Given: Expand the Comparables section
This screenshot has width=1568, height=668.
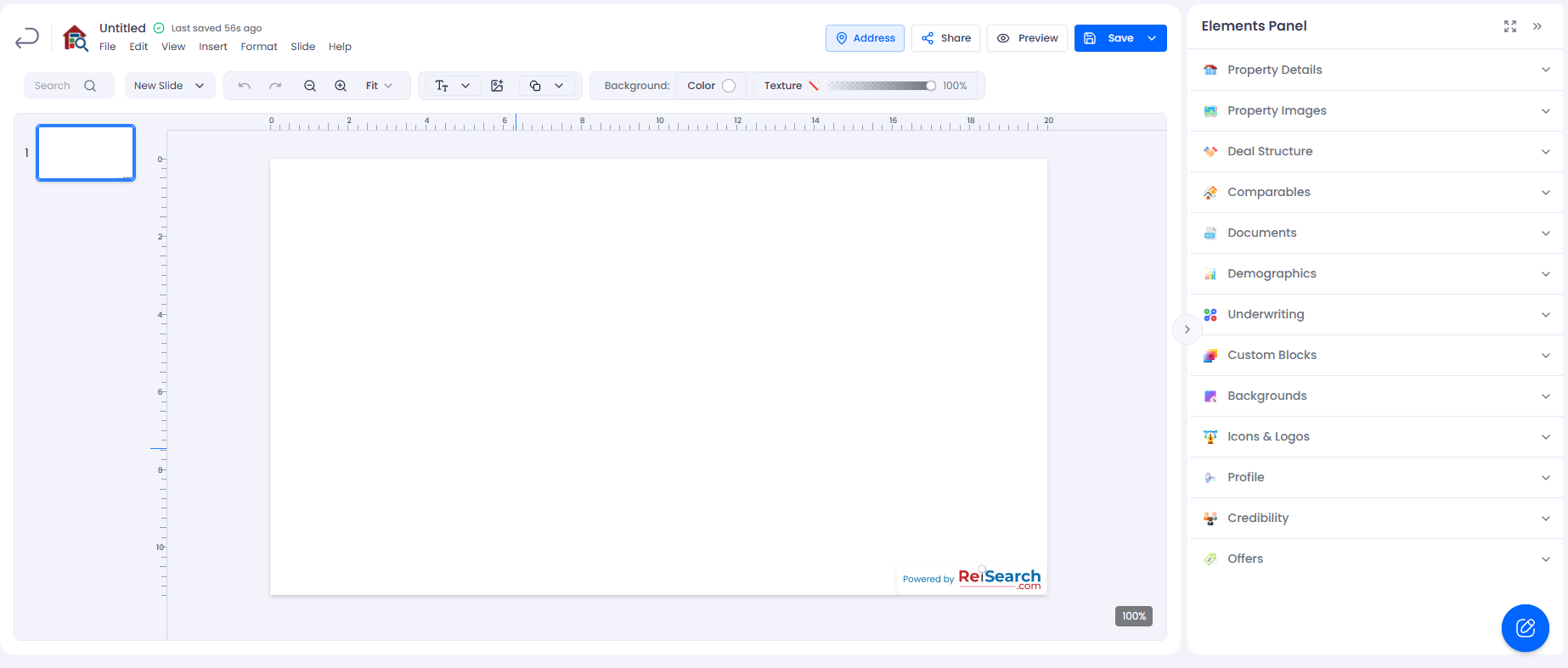Looking at the screenshot, I should 1375,192.
